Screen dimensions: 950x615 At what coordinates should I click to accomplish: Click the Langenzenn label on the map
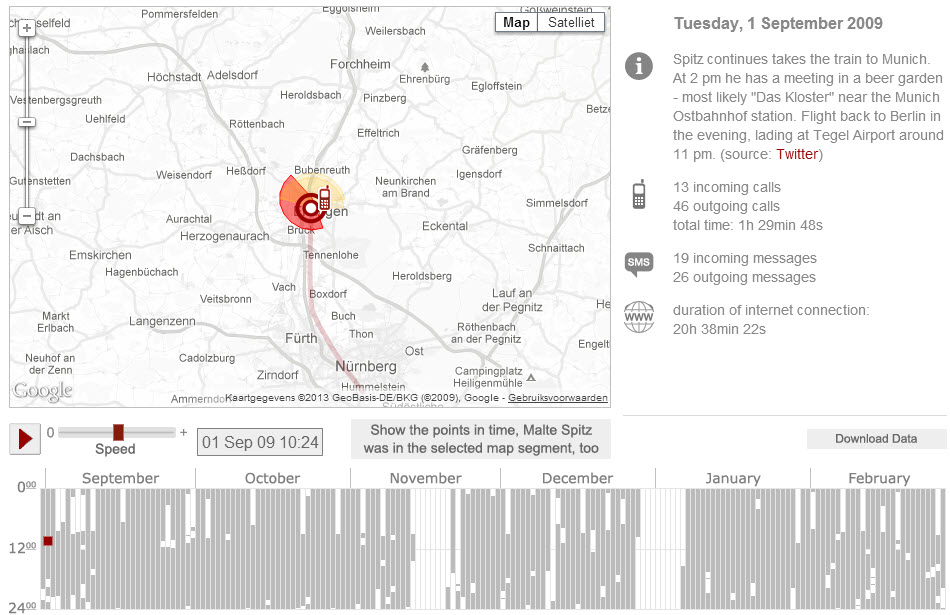coord(162,321)
